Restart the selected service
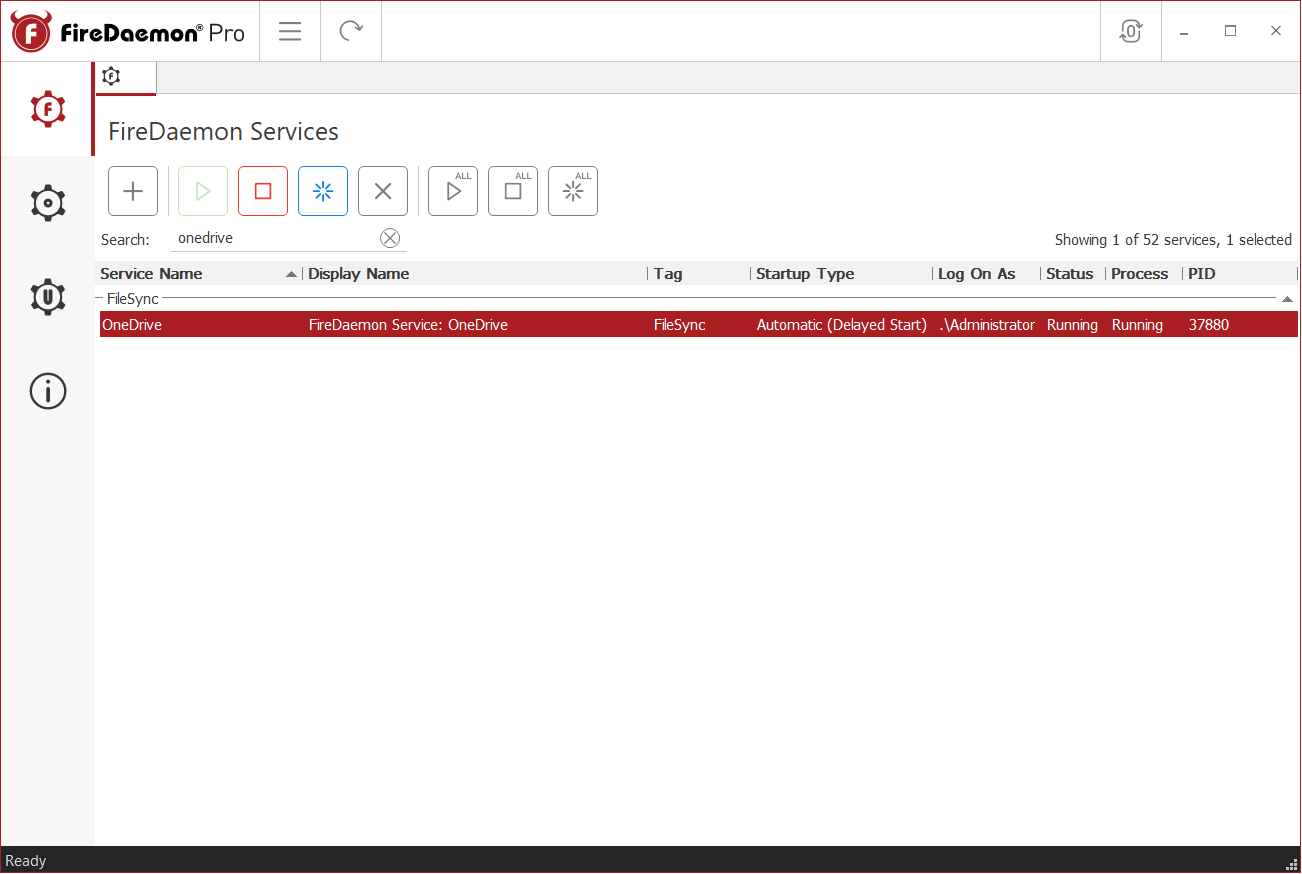1302x874 pixels. coord(323,191)
